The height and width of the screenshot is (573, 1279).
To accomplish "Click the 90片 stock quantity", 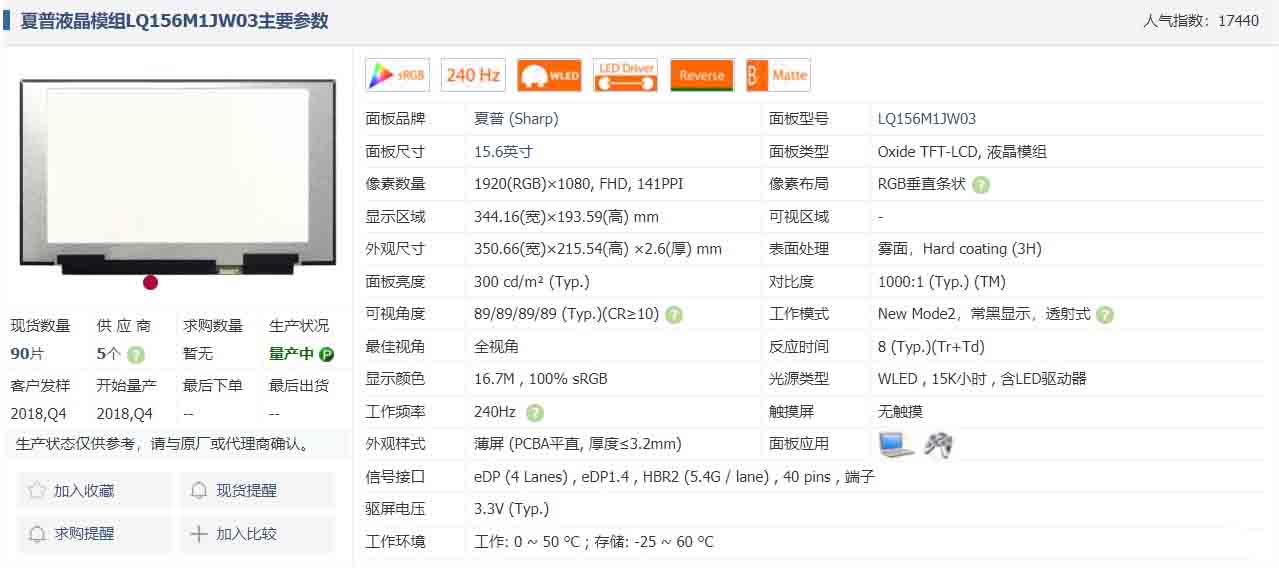I will click(x=27, y=354).
